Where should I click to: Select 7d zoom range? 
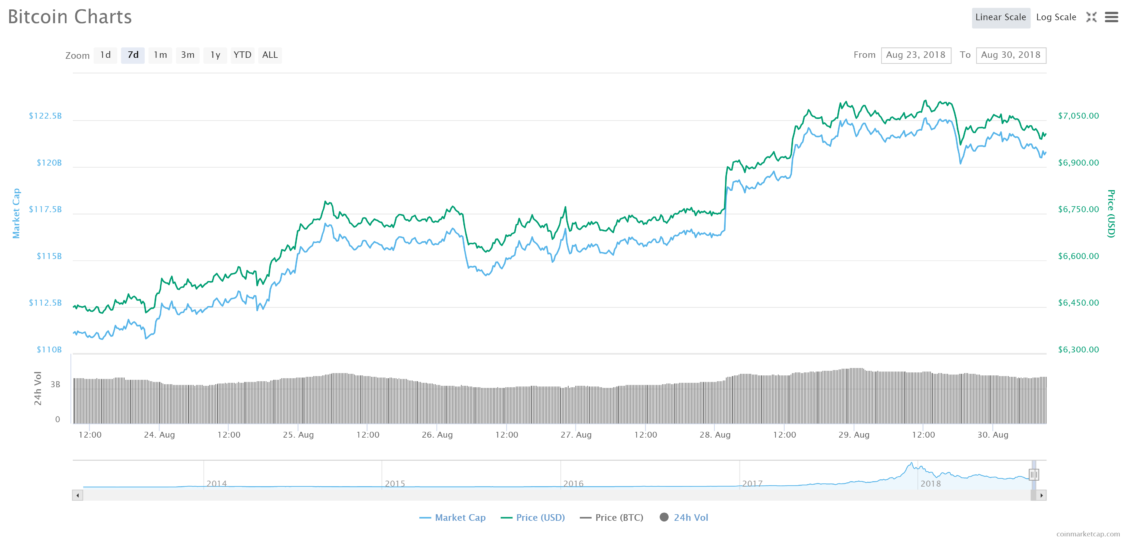point(133,55)
